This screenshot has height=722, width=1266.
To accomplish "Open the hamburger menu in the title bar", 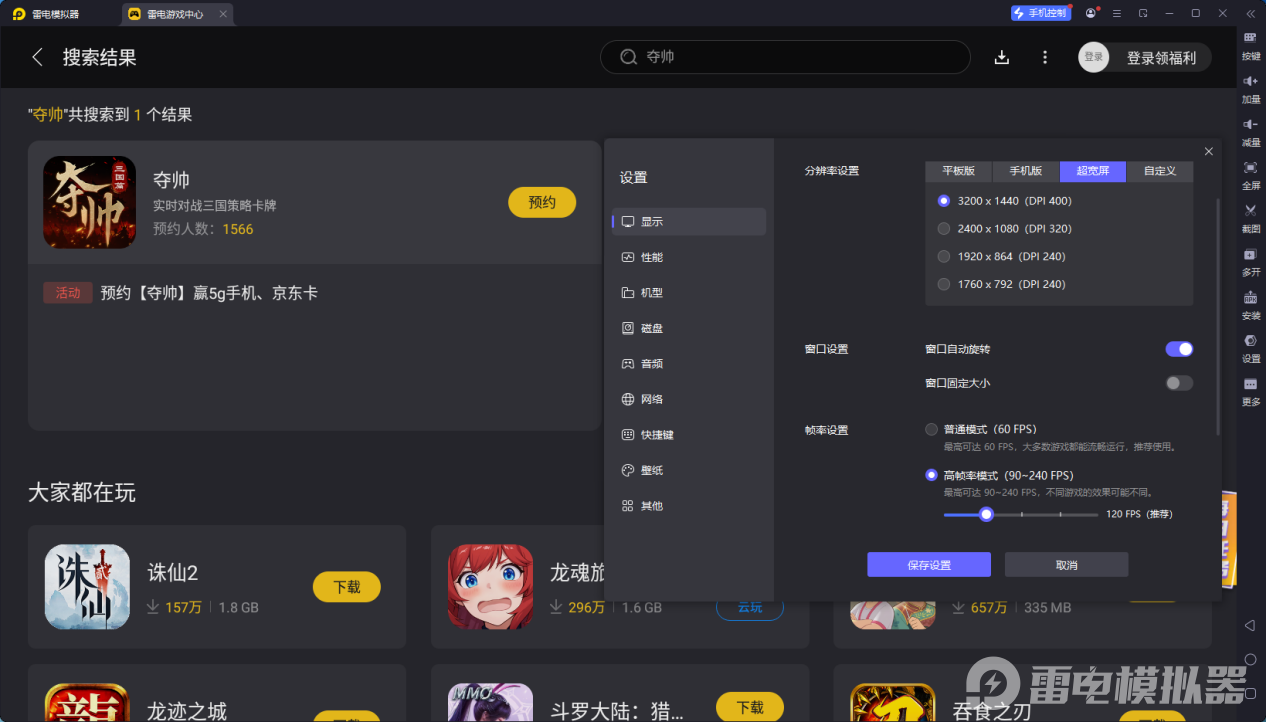I will coord(1116,13).
